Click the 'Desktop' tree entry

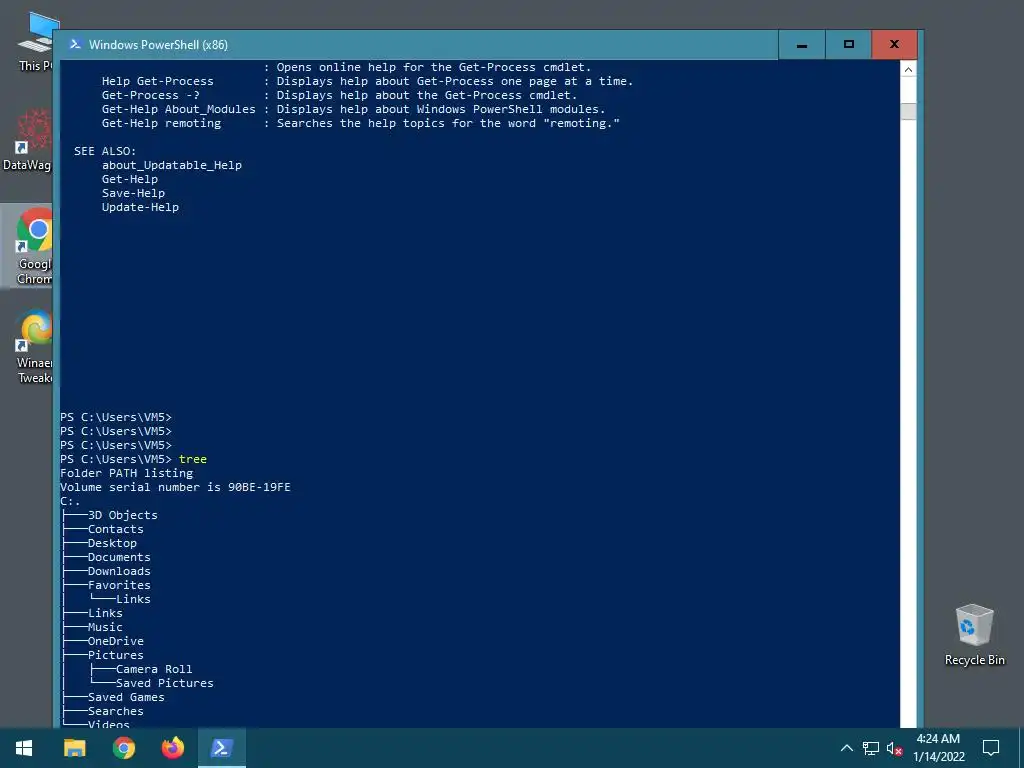[x=112, y=543]
